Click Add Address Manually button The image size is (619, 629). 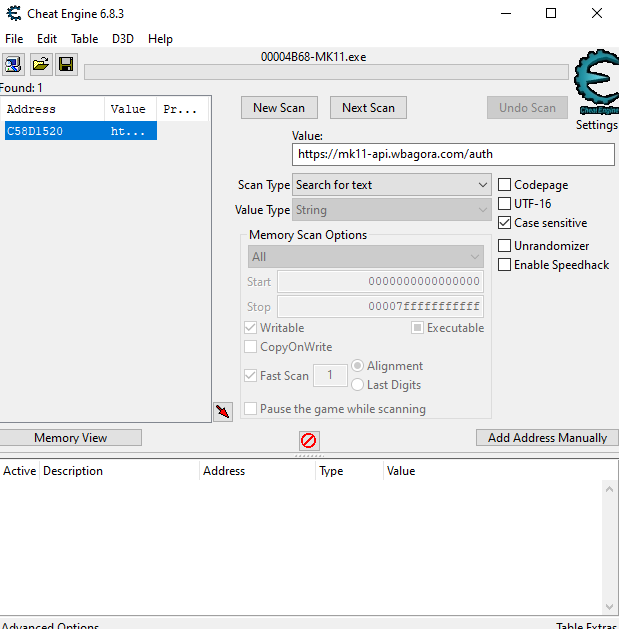[x=547, y=438]
